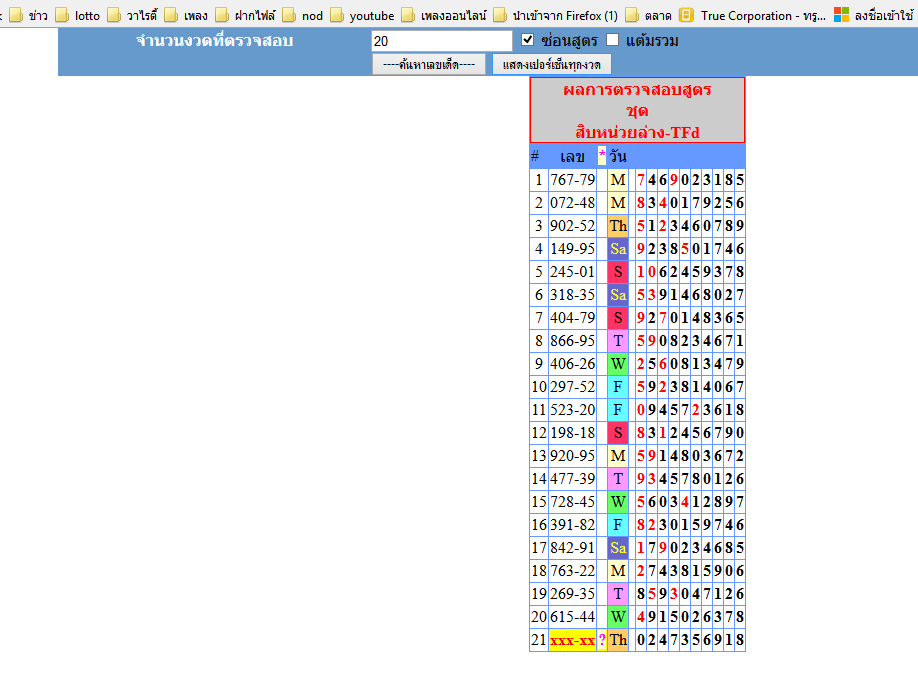918x680 pixels.
Task: Click the Th day cell in row 3
Action: [618, 226]
